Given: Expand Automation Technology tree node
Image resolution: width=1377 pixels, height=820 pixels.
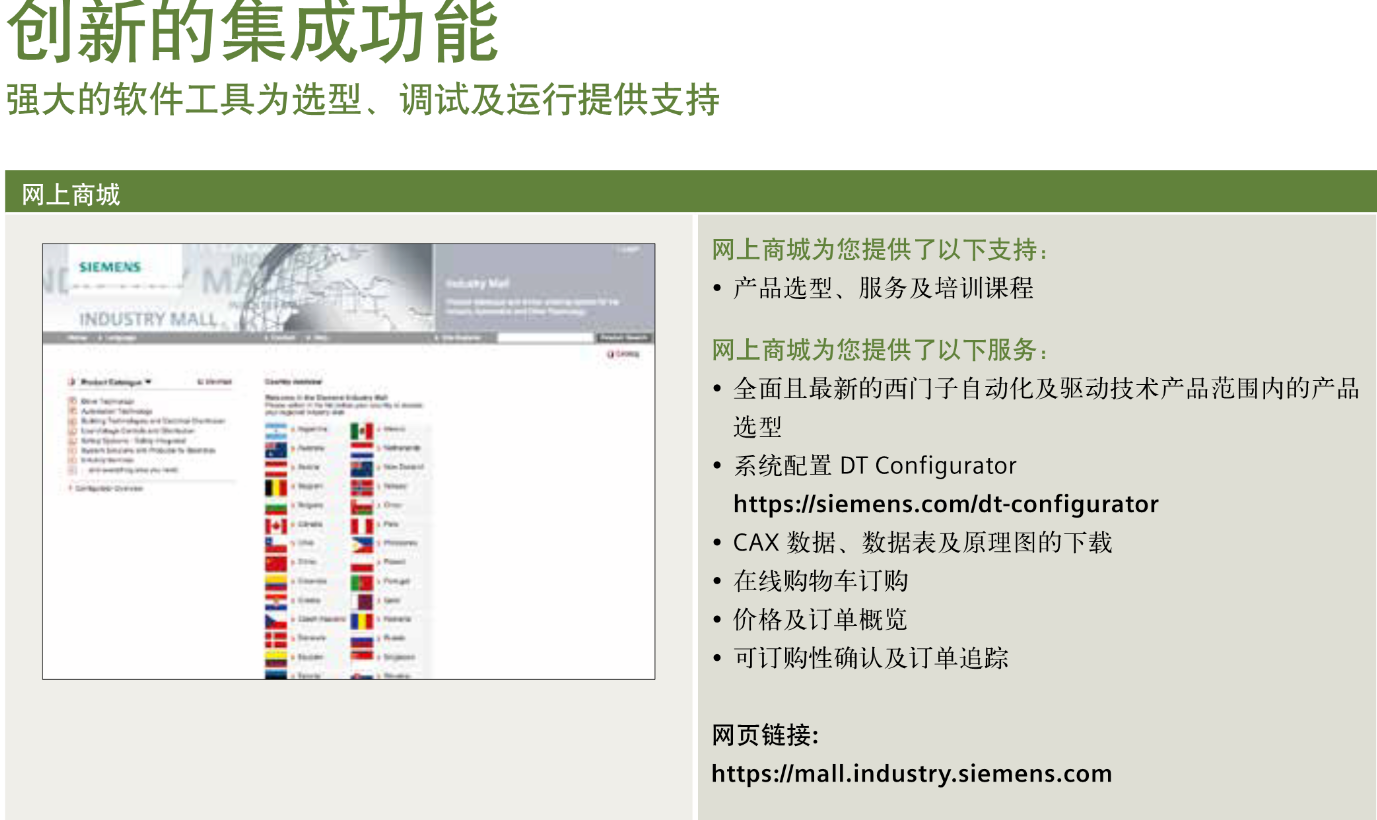Looking at the screenshot, I should pyautogui.click(x=73, y=411).
